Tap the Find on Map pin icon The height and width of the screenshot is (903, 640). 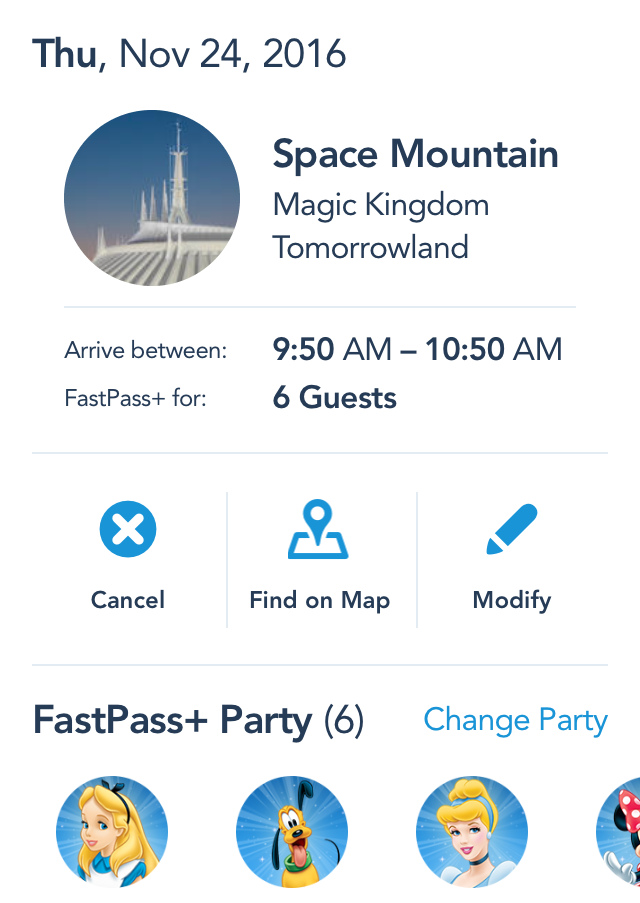coord(318,529)
